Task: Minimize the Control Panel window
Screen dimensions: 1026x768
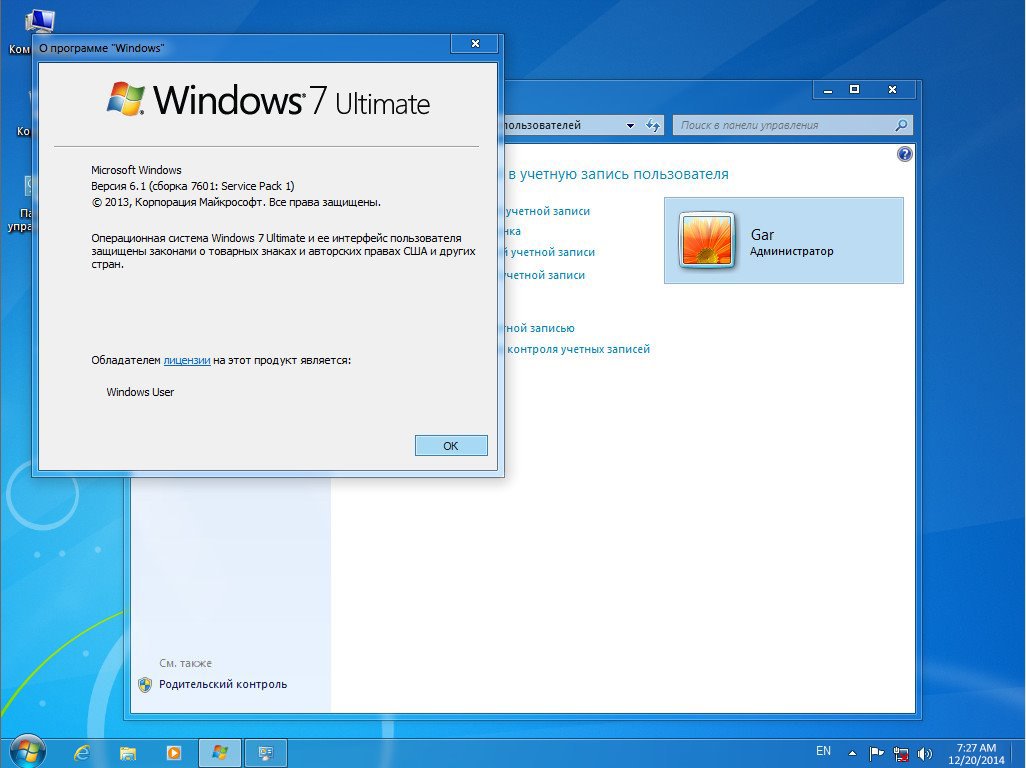Action: (828, 90)
